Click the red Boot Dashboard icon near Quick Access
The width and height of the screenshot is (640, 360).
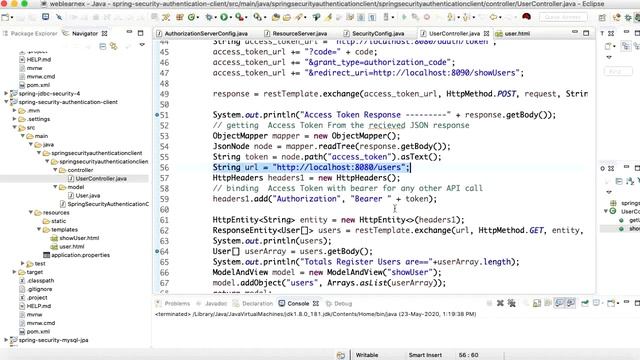point(526,17)
